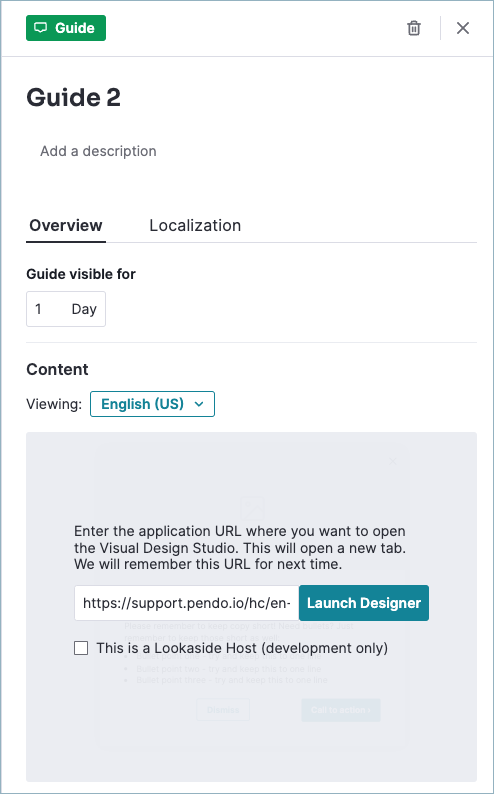
Task: Open the English (US) language dropdown
Action: (152, 404)
